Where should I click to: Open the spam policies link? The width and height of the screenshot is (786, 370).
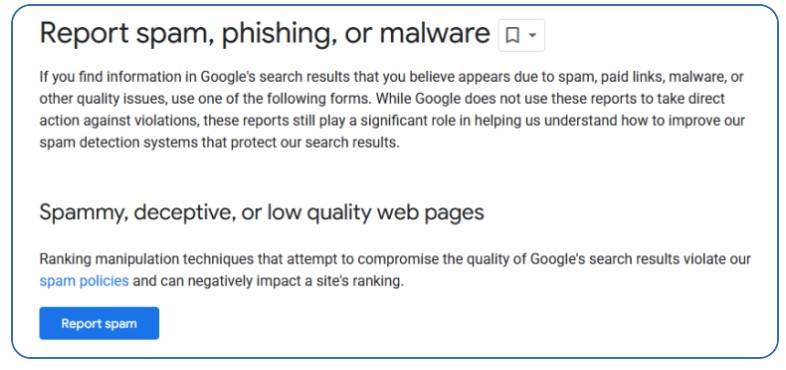[84, 281]
